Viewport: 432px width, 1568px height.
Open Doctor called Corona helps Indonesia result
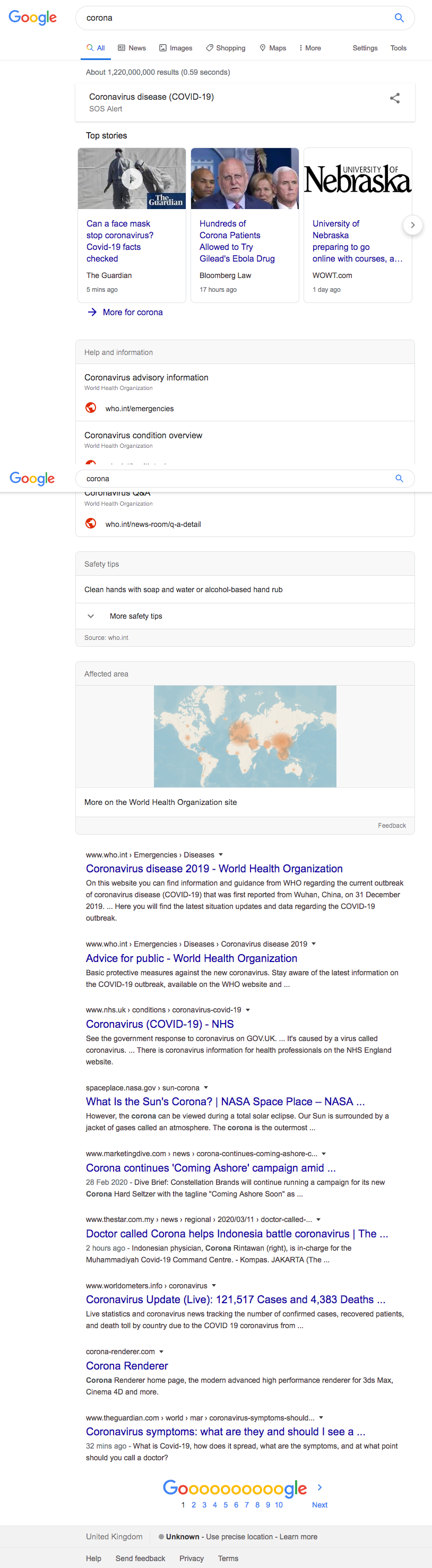tap(237, 1233)
